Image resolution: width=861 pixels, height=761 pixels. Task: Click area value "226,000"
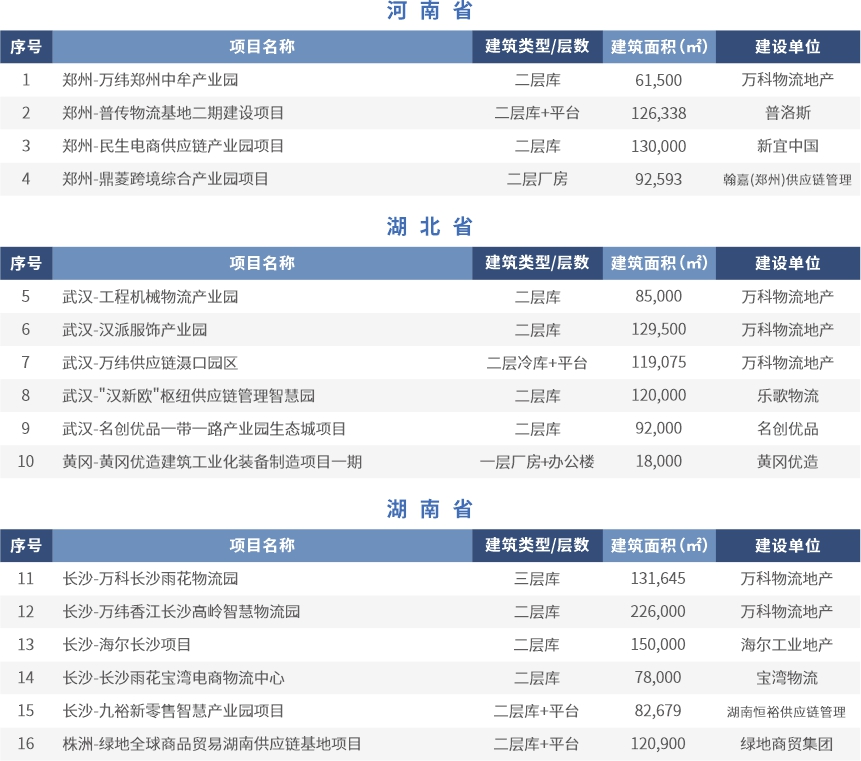[658, 612]
